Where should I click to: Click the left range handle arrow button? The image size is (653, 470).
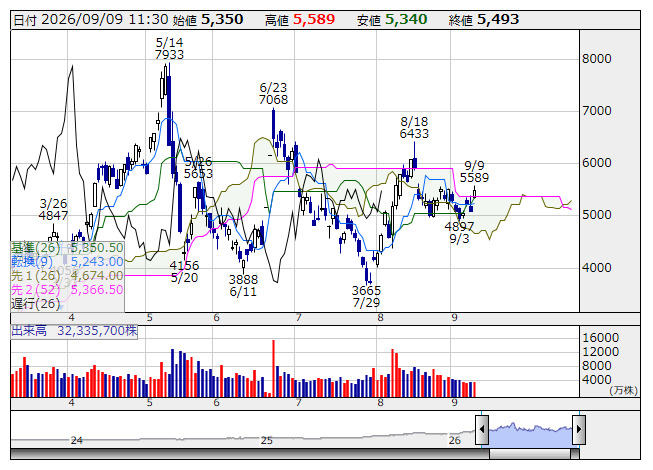click(482, 429)
